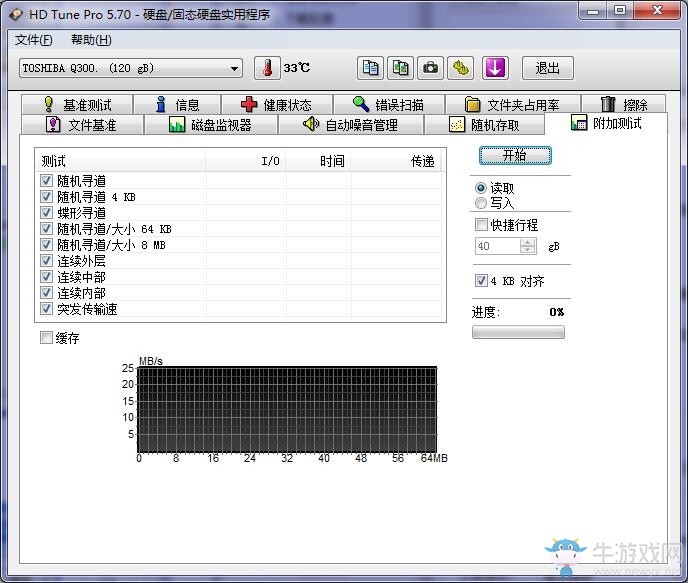Click the 退出 button
The height and width of the screenshot is (583, 688).
click(x=548, y=68)
